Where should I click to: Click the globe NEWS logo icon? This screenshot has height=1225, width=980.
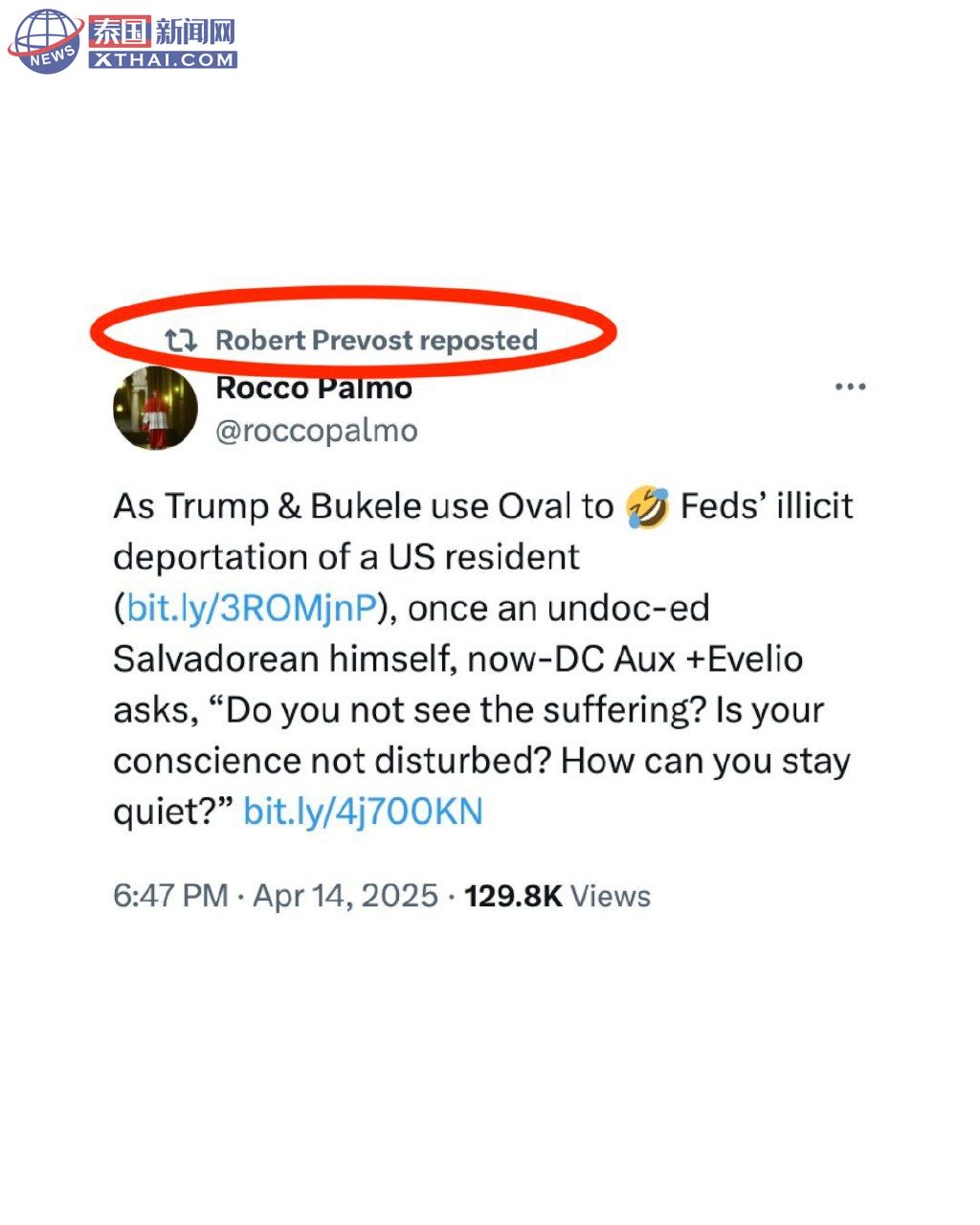(x=45, y=41)
